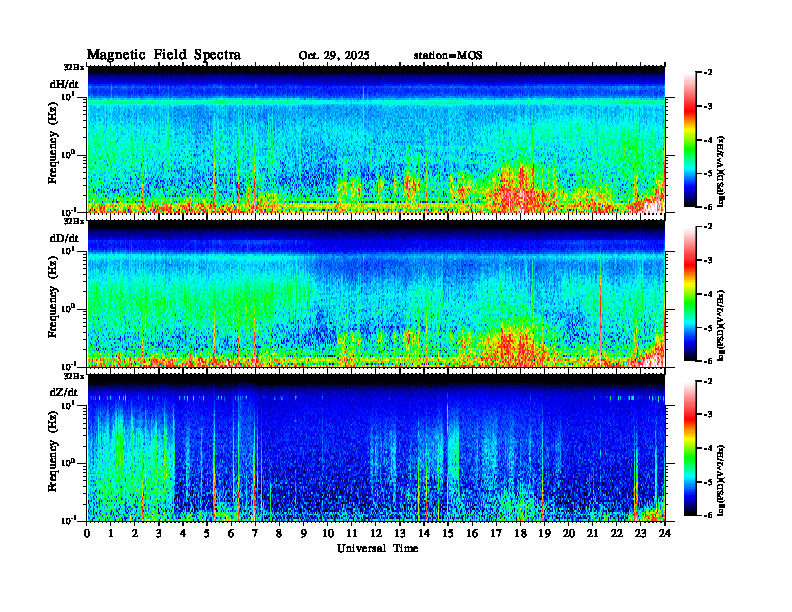Click the '-6' tick on the dZ/dt colorbar
This screenshot has height=612, width=792.
click(x=709, y=515)
